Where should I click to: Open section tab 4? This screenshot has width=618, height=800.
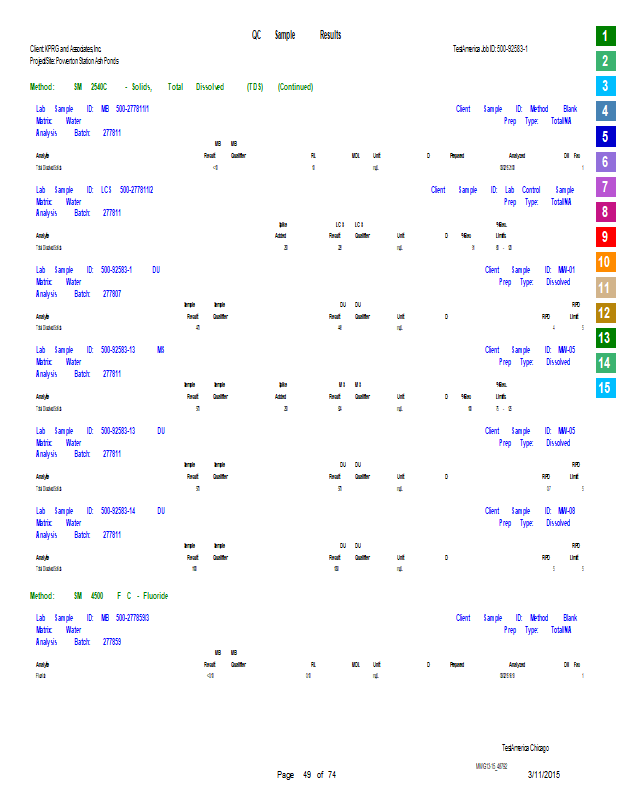[605, 111]
